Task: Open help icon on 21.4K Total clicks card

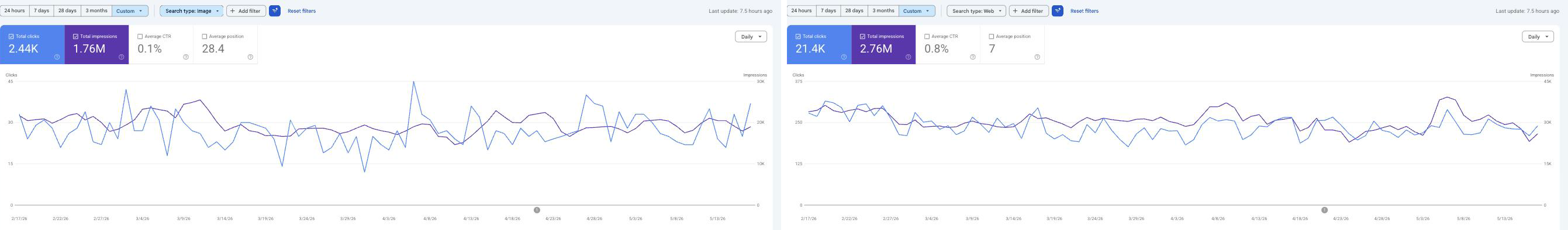Action: (844, 57)
